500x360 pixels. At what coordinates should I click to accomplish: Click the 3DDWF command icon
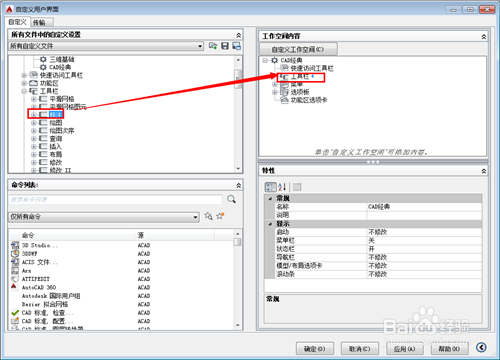[x=15, y=254]
